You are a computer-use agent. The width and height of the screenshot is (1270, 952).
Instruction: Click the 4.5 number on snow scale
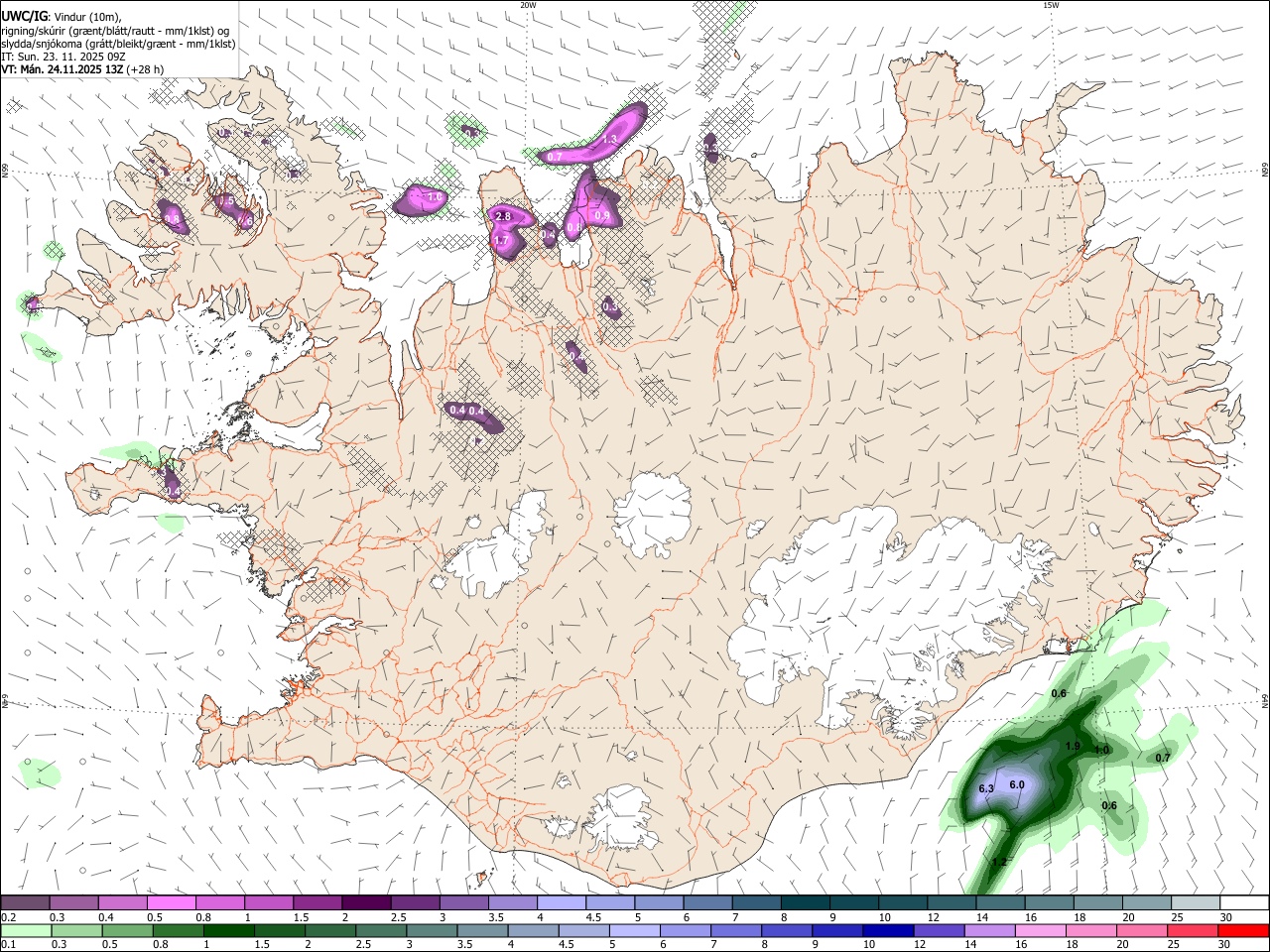592,917
